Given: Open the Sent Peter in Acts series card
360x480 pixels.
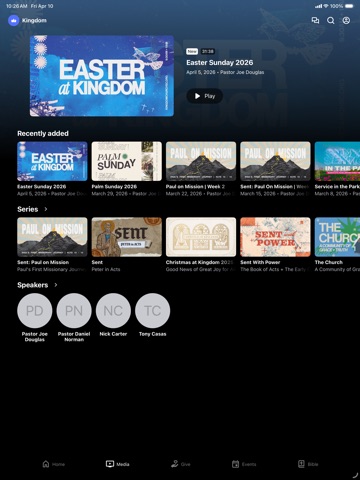Looking at the screenshot, I should [127, 237].
